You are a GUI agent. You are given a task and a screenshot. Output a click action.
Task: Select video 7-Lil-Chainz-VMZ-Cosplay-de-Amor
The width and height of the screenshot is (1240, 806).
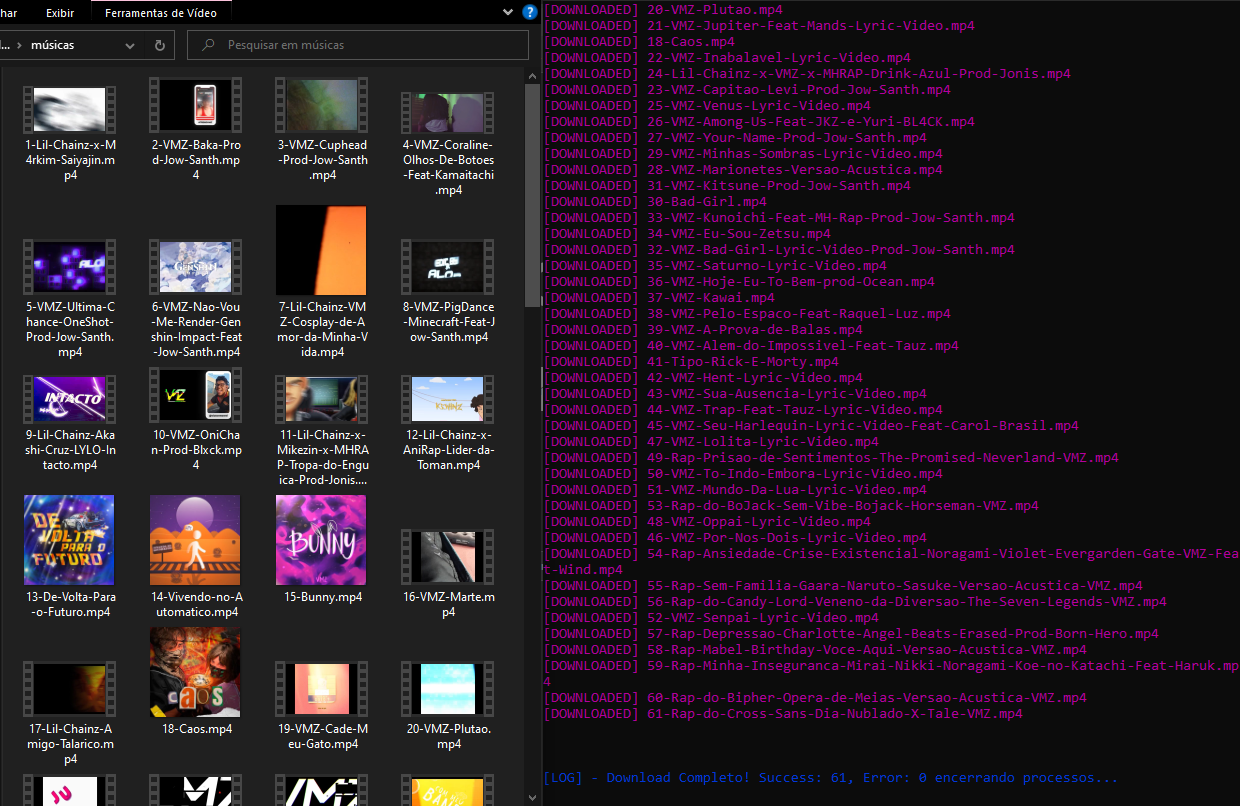click(321, 283)
